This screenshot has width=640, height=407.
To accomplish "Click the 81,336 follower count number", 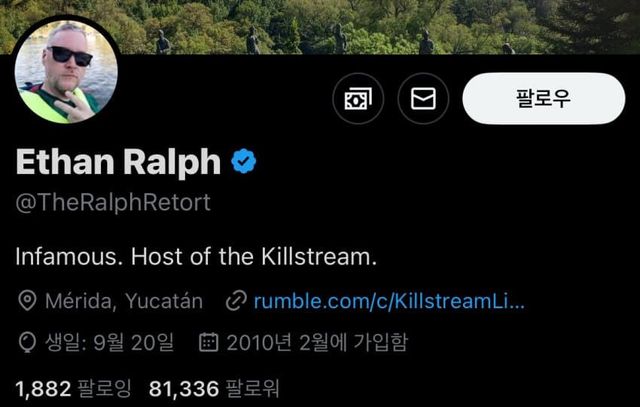I will [x=184, y=388].
